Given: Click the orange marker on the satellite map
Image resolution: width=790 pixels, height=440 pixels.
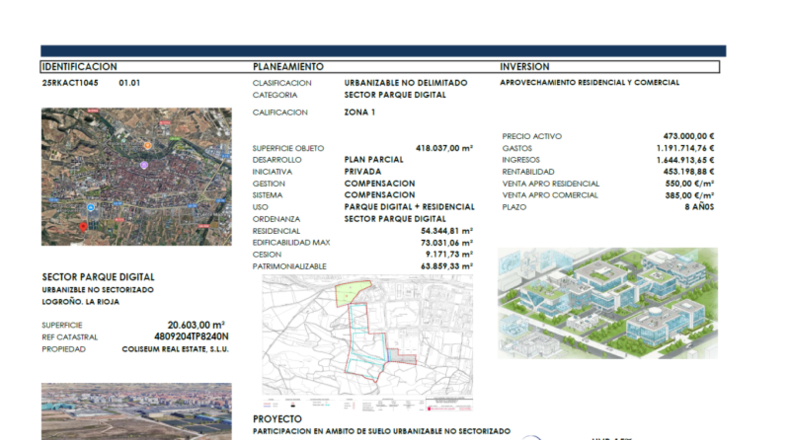Looking at the screenshot, I should [148, 146].
